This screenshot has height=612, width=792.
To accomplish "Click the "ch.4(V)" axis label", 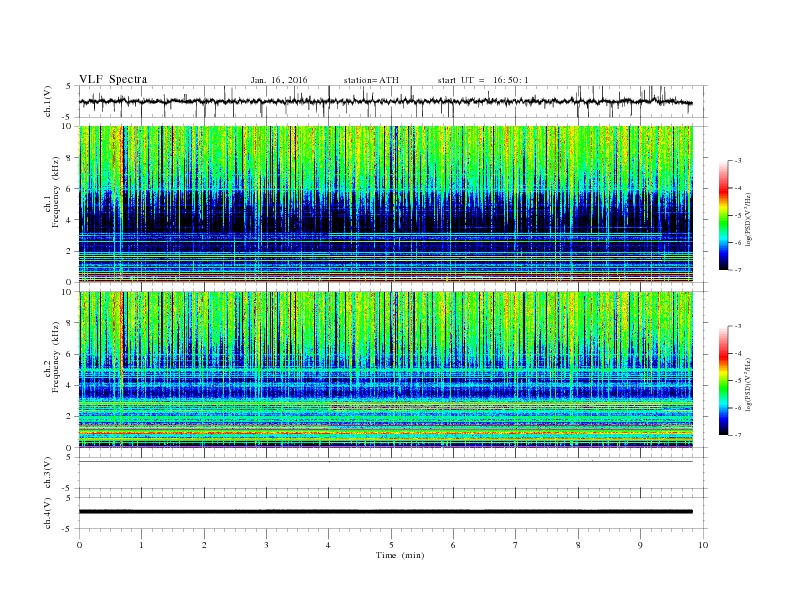I will click(x=48, y=513).
